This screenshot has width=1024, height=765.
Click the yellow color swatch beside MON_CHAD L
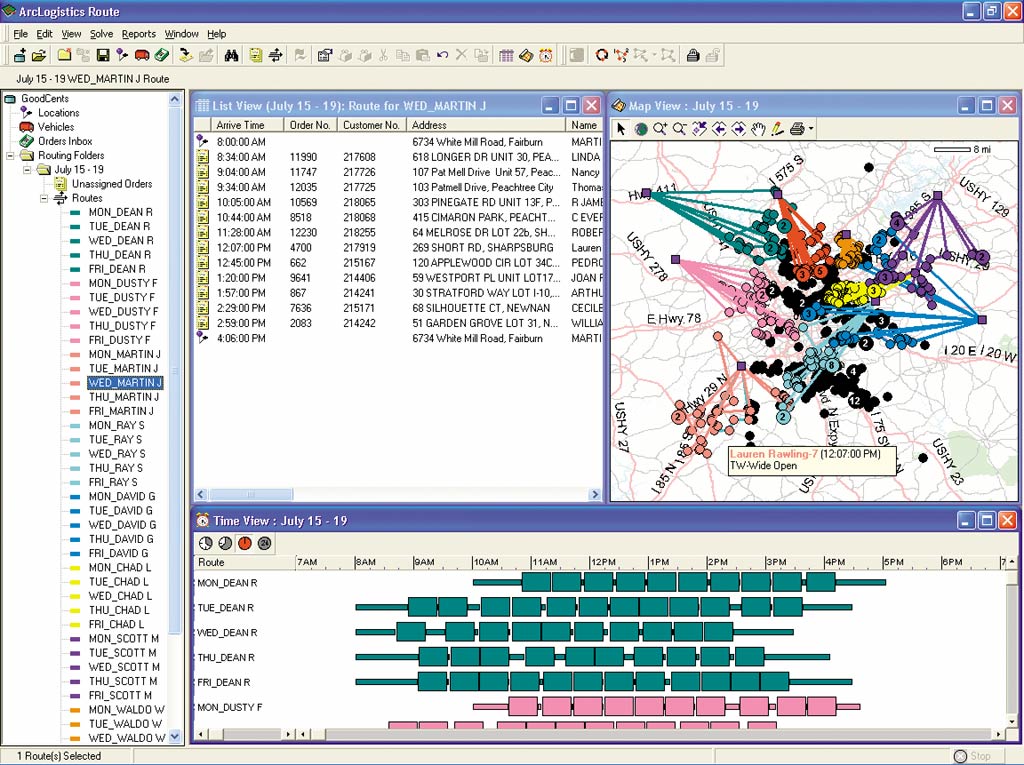click(75, 568)
